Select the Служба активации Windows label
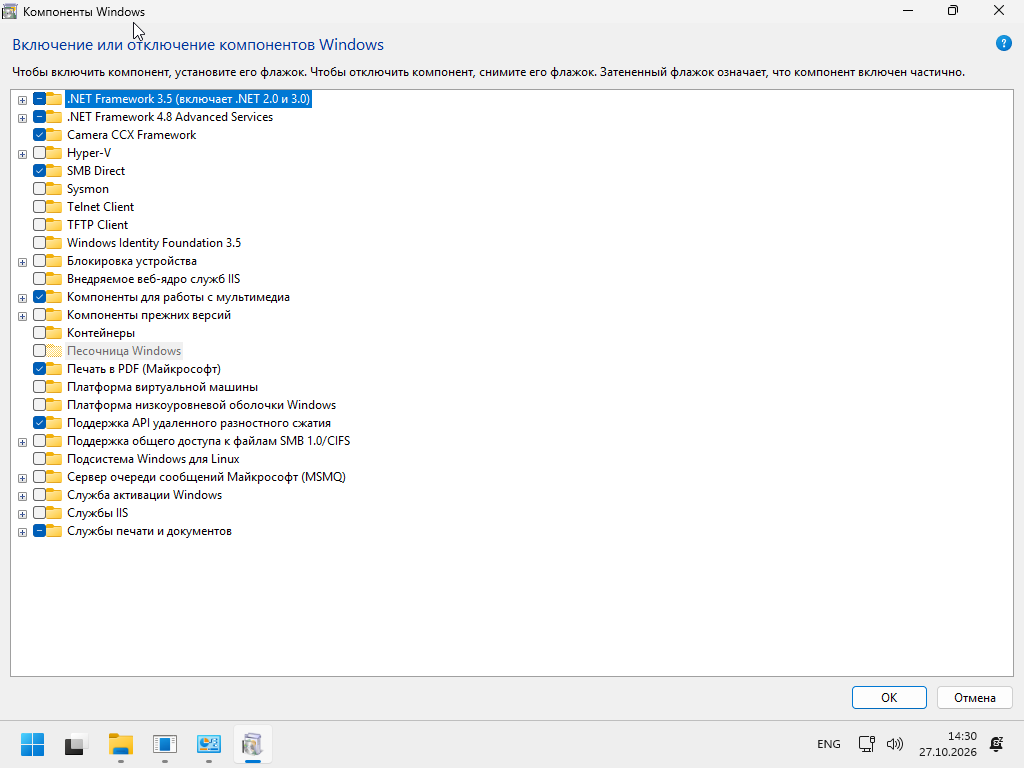 point(144,495)
